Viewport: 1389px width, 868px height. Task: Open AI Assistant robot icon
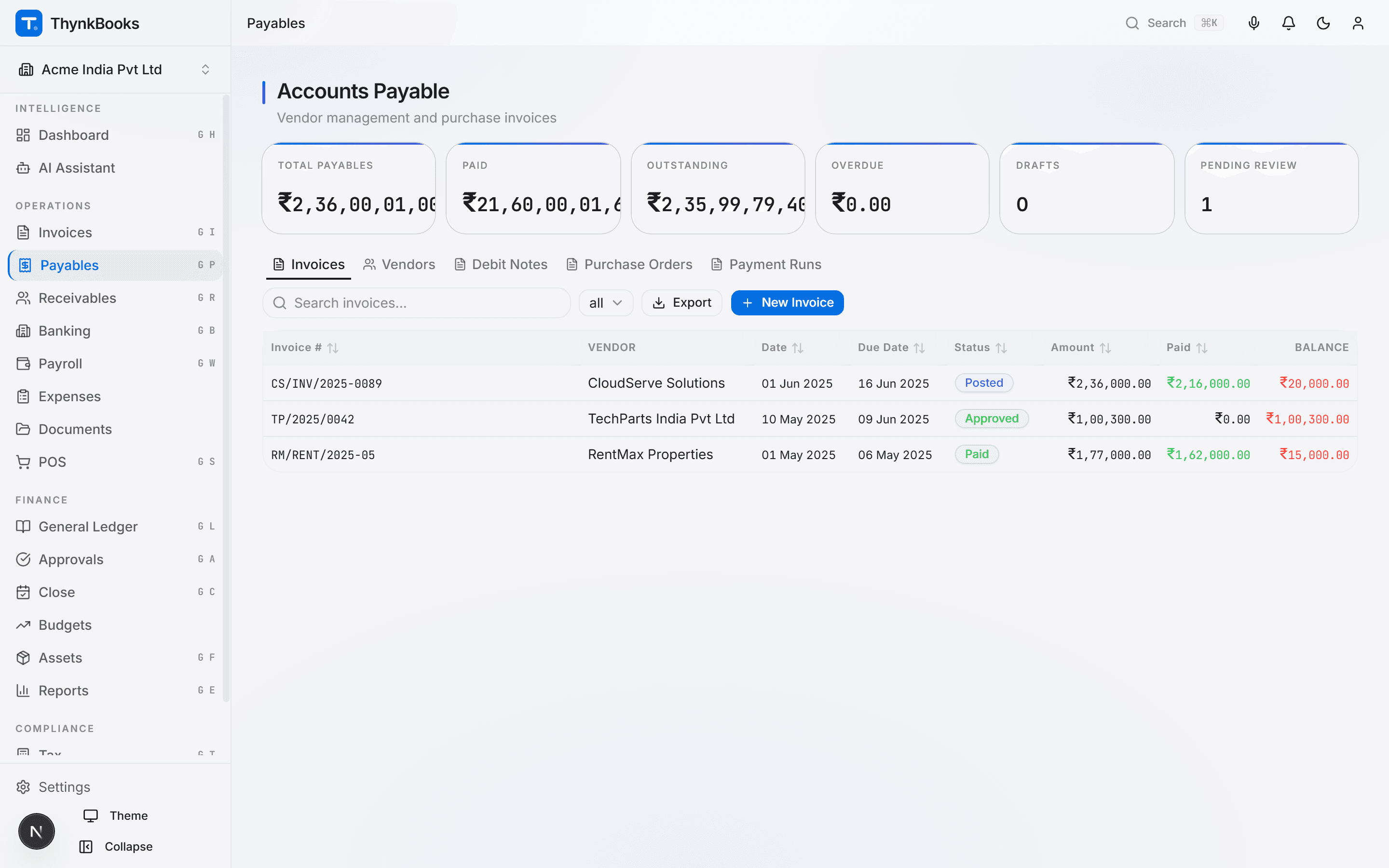[x=23, y=168]
